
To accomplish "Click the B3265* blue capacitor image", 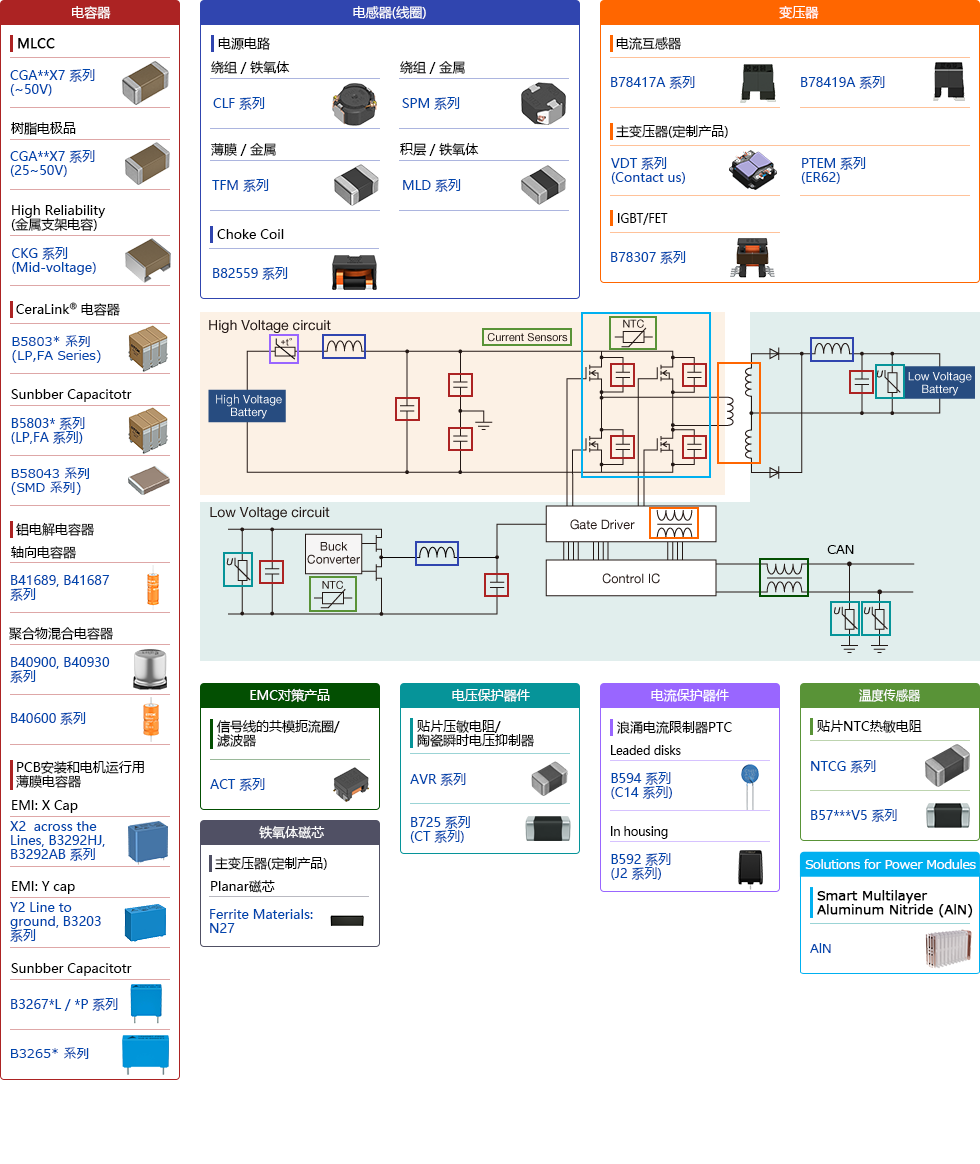I will point(146,1055).
